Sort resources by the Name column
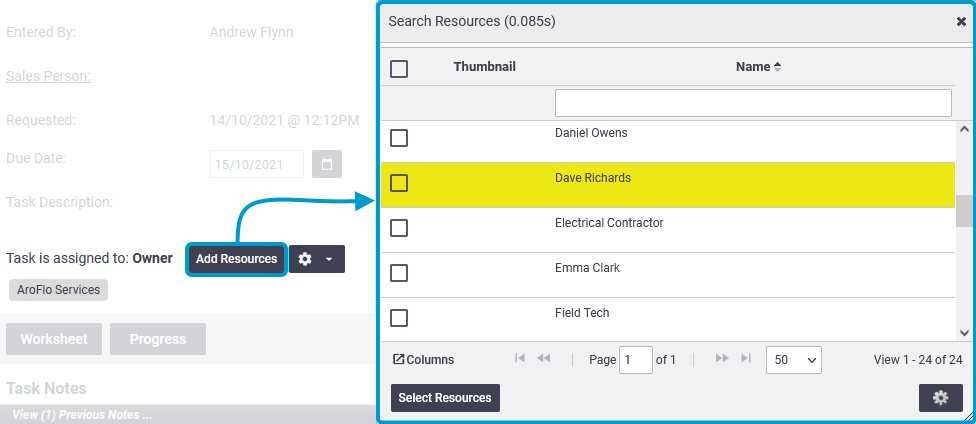Screen dimensions: 976x424 click(x=758, y=67)
